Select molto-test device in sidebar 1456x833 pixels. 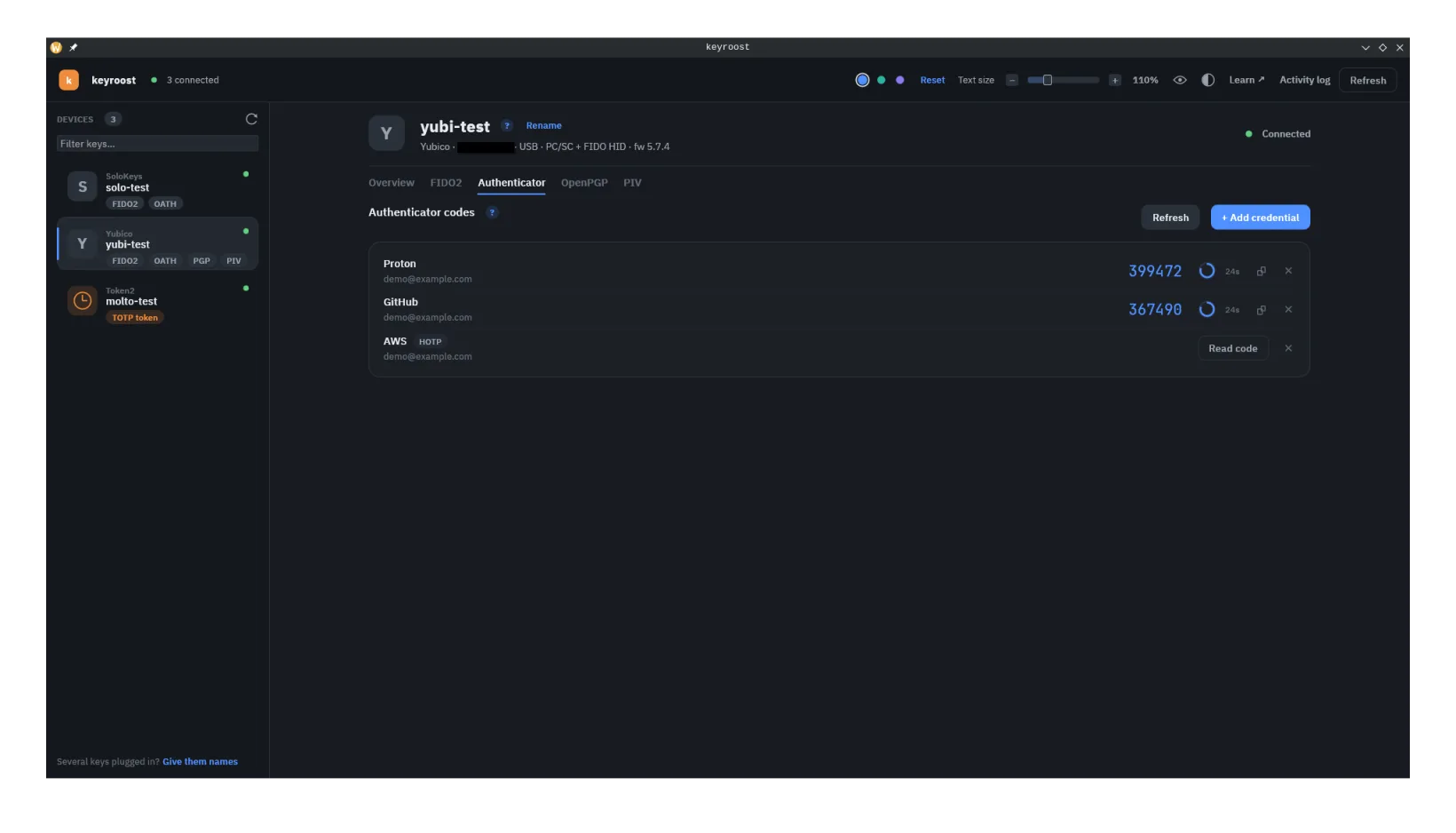pyautogui.click(x=157, y=302)
